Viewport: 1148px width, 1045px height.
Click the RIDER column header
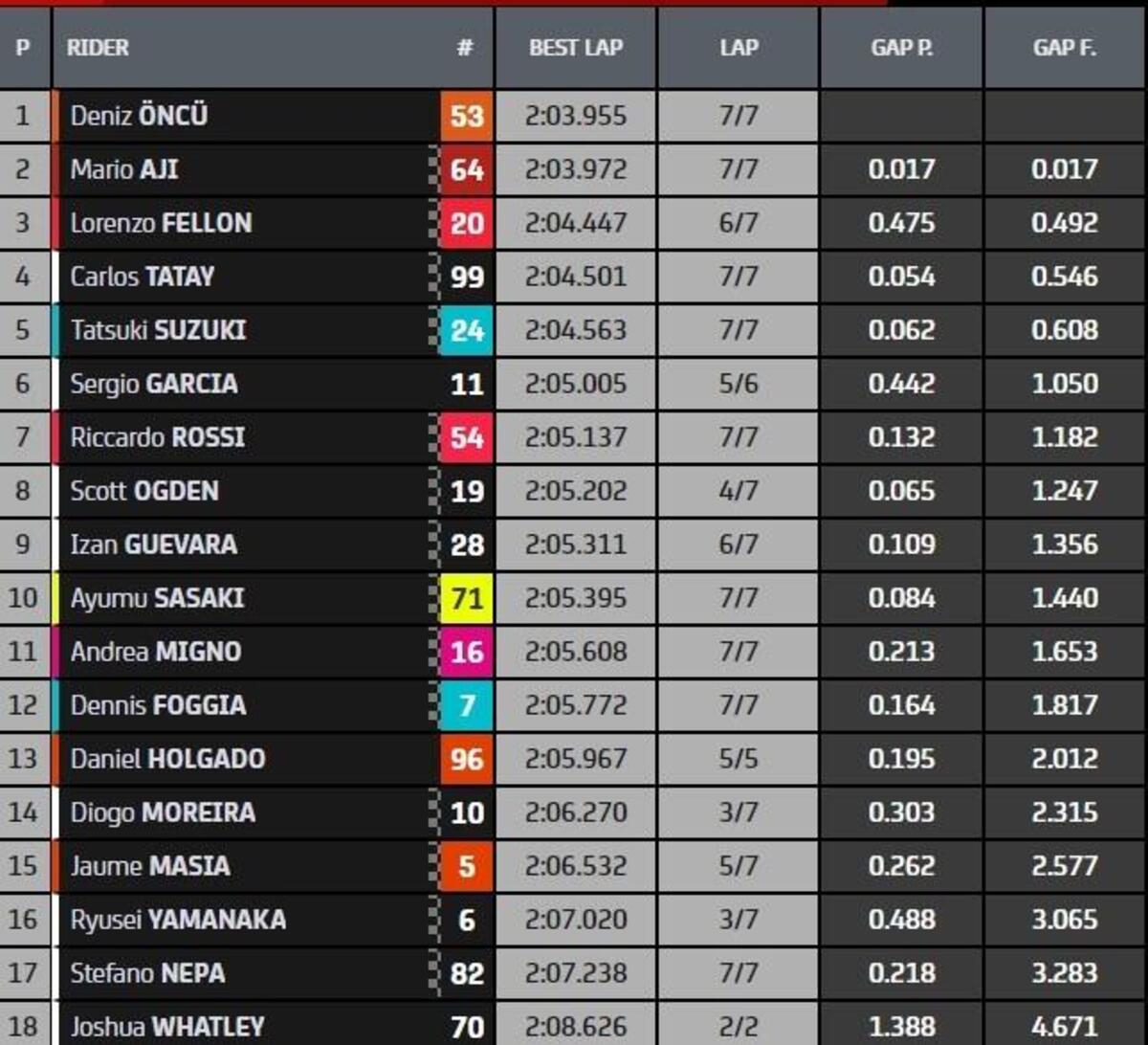[98, 48]
